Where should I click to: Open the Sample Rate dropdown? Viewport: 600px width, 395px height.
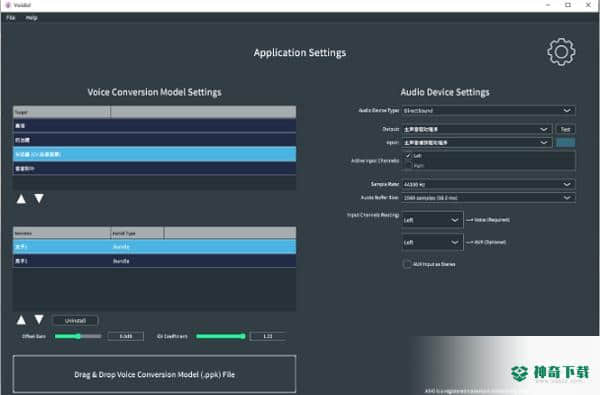(488, 184)
